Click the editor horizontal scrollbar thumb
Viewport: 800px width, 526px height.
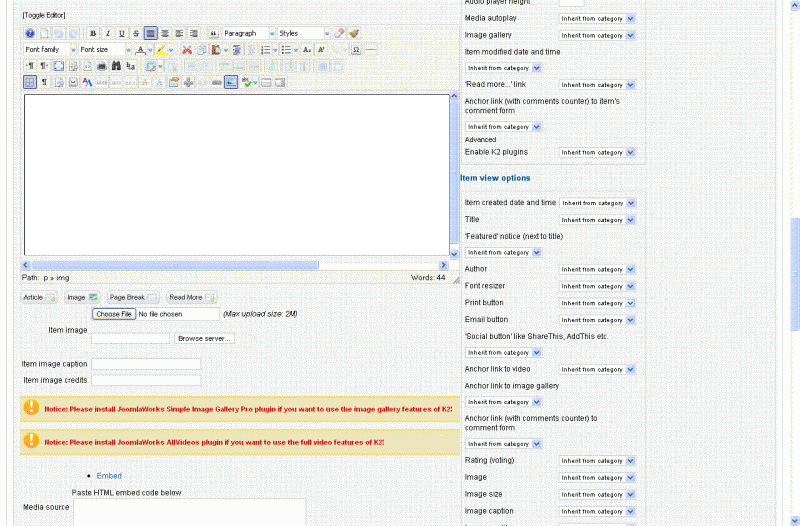(x=175, y=265)
